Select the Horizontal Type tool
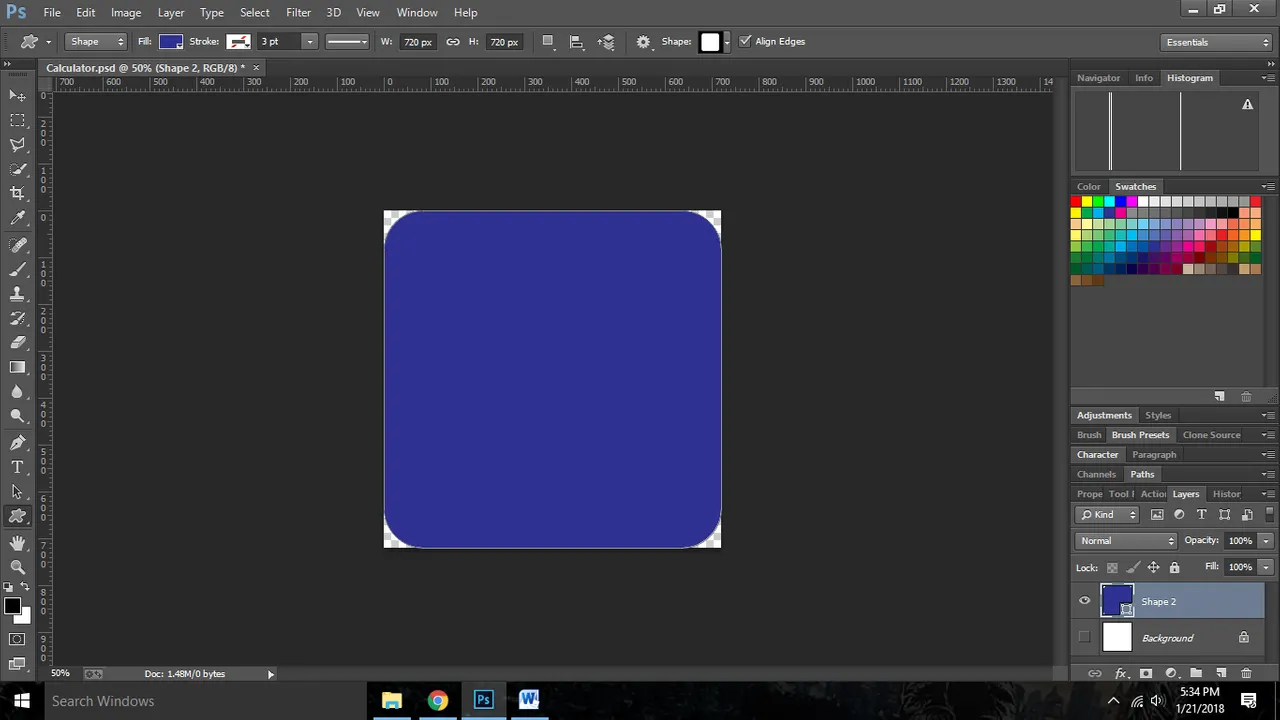The width and height of the screenshot is (1280, 720). tap(17, 467)
